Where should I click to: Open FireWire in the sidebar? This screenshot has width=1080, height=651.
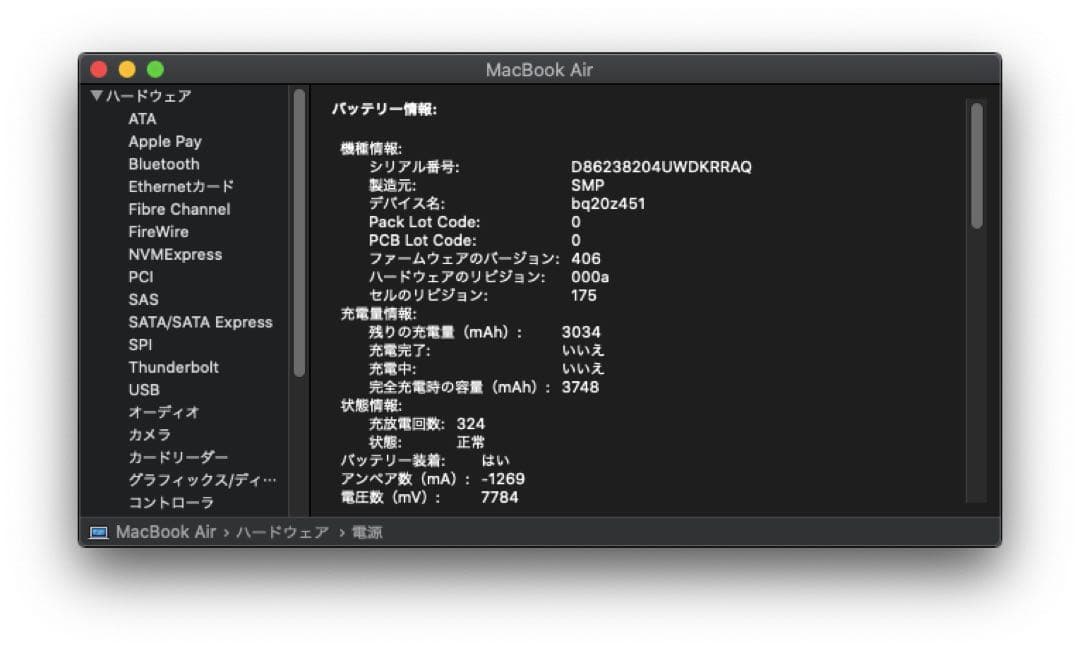tap(158, 231)
